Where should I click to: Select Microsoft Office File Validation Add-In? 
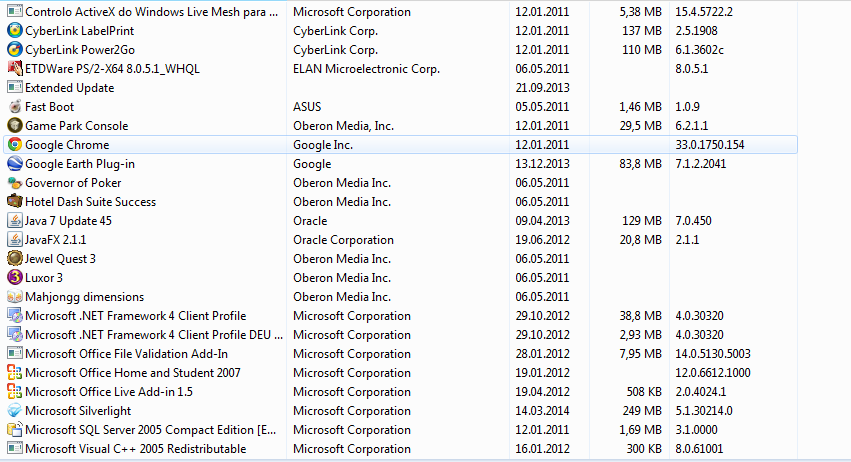(126, 354)
